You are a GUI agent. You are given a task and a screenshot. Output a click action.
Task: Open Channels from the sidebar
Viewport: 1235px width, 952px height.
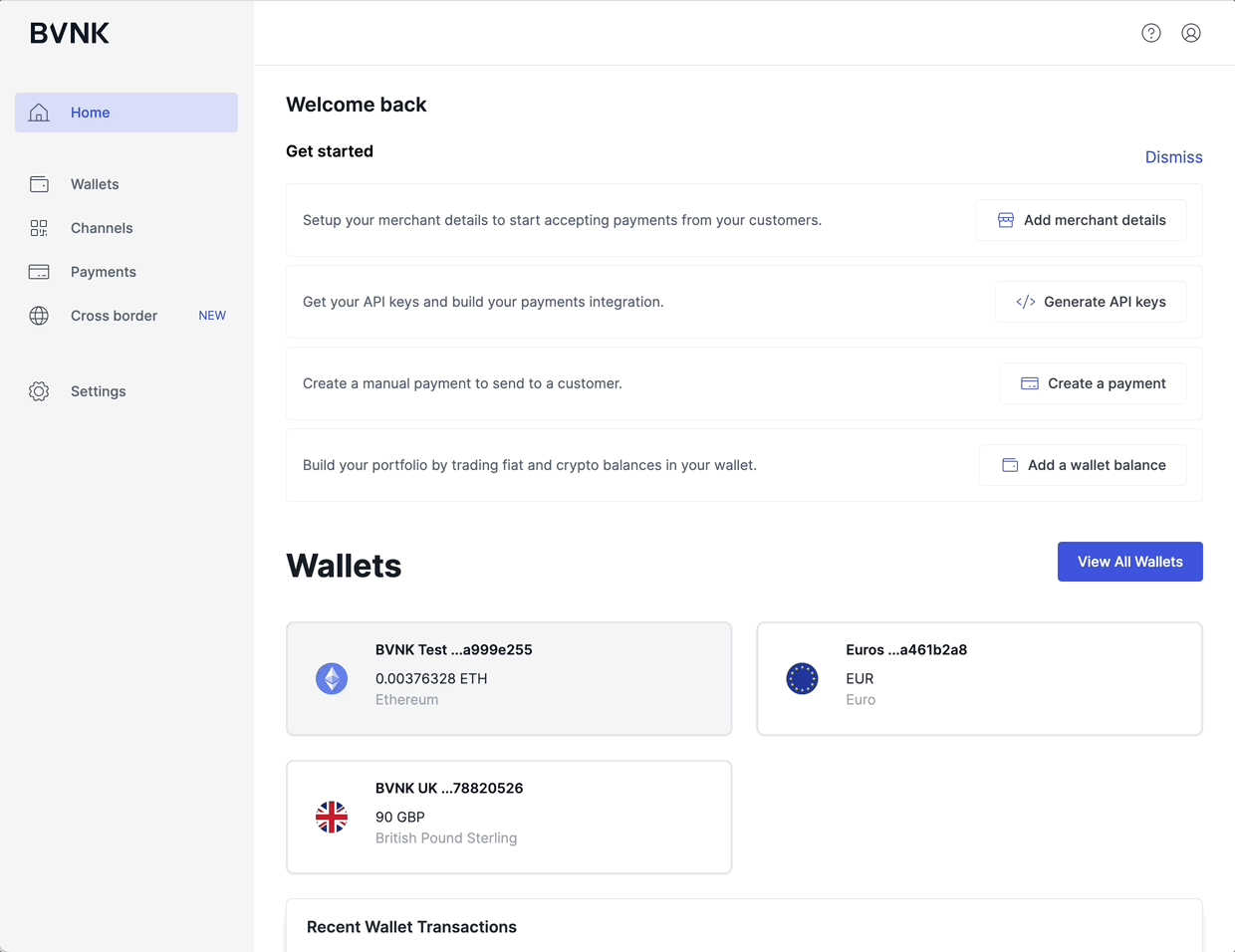126,228
